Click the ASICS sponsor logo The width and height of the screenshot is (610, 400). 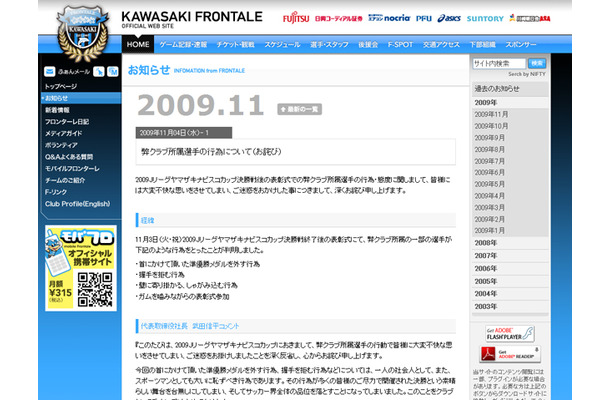pos(419,18)
